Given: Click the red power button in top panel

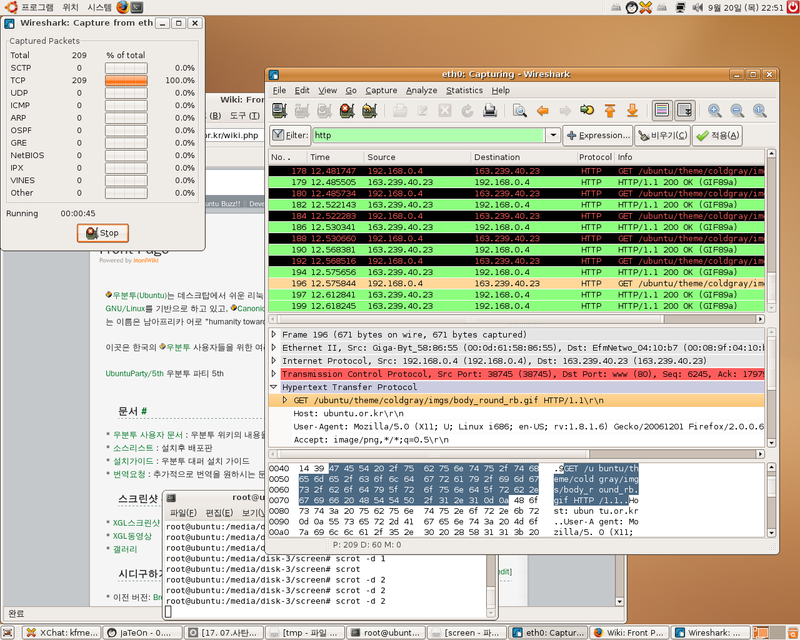Looking at the screenshot, I should click(792, 7).
